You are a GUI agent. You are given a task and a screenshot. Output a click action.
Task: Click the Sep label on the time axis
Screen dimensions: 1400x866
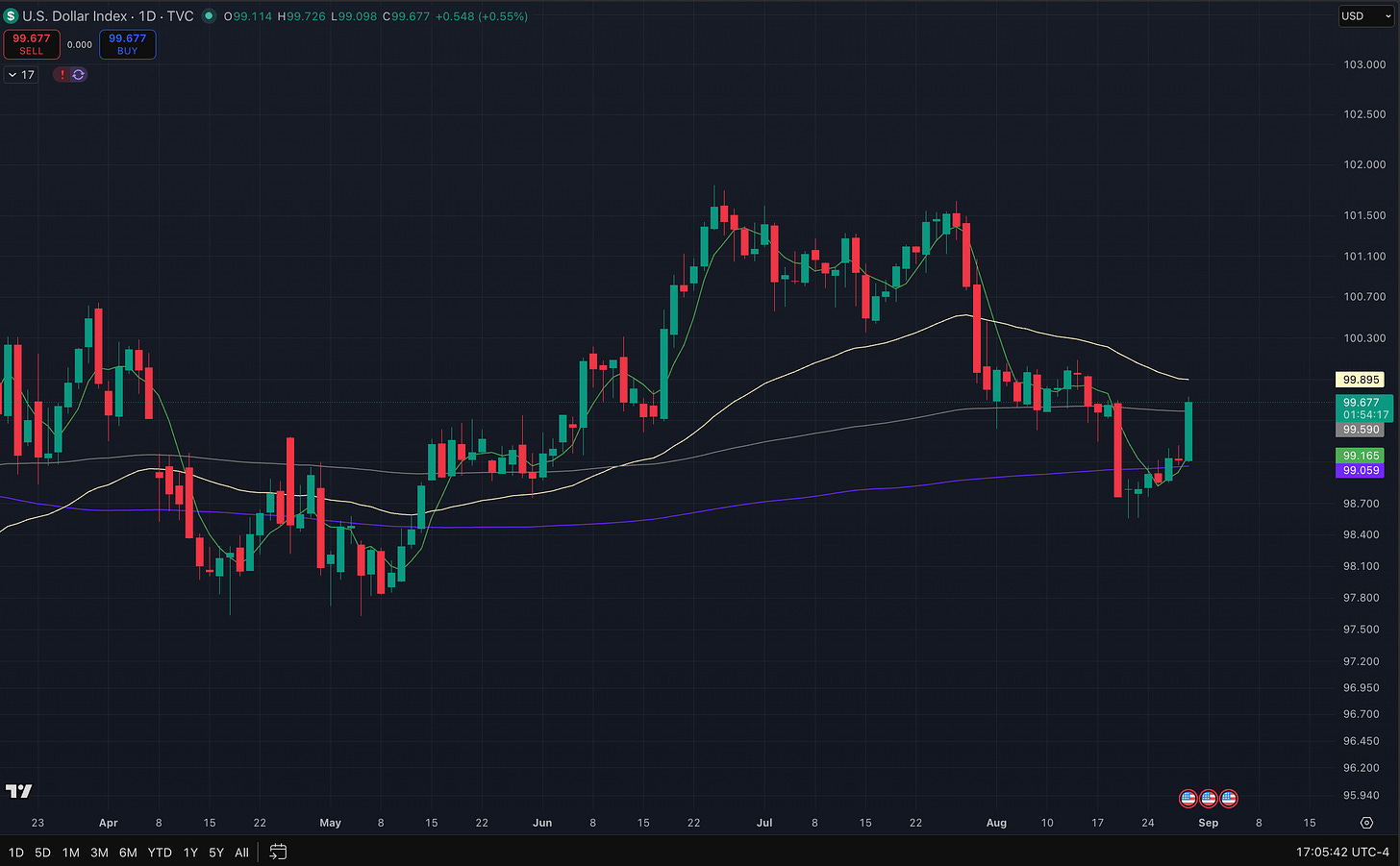1209,823
